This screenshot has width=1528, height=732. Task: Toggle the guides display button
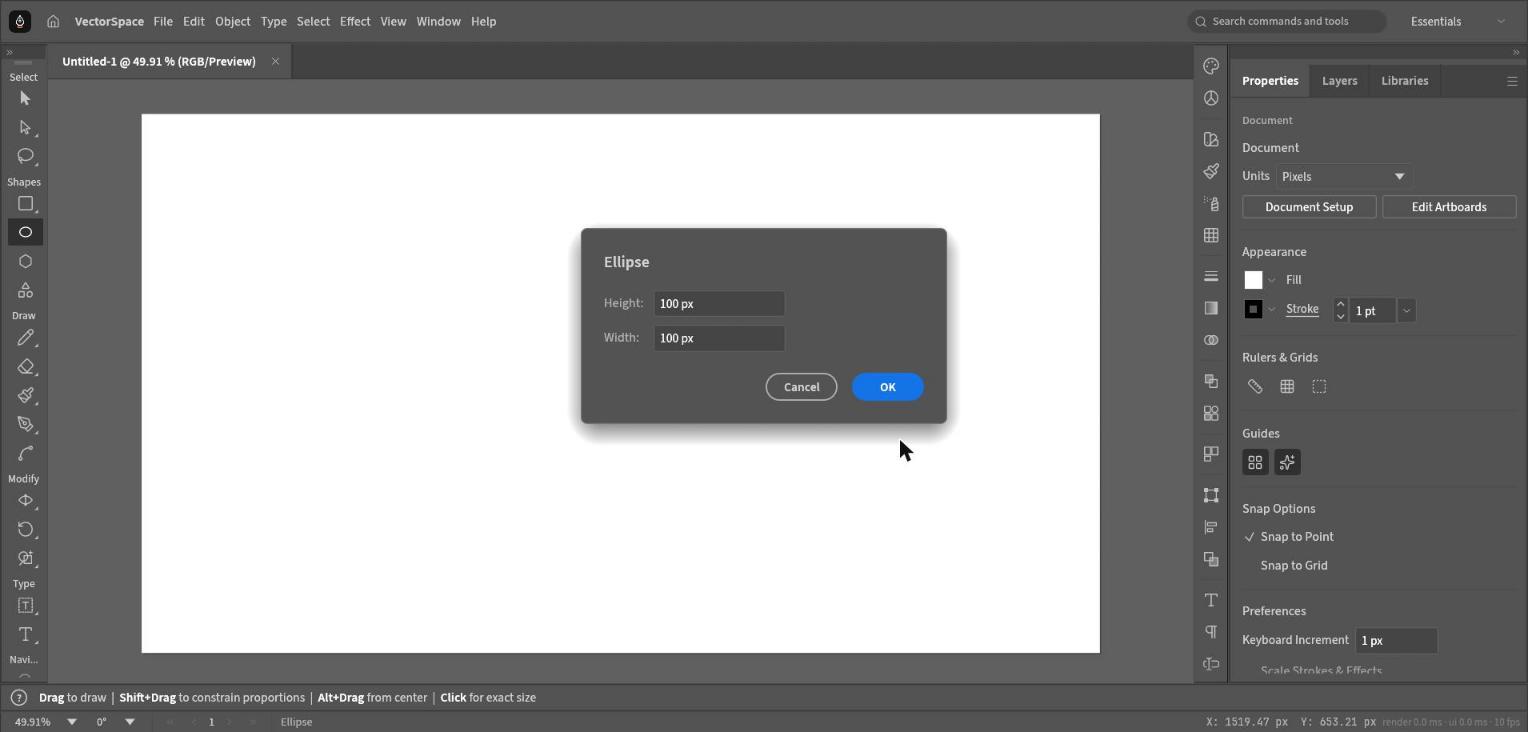[x=1255, y=462]
